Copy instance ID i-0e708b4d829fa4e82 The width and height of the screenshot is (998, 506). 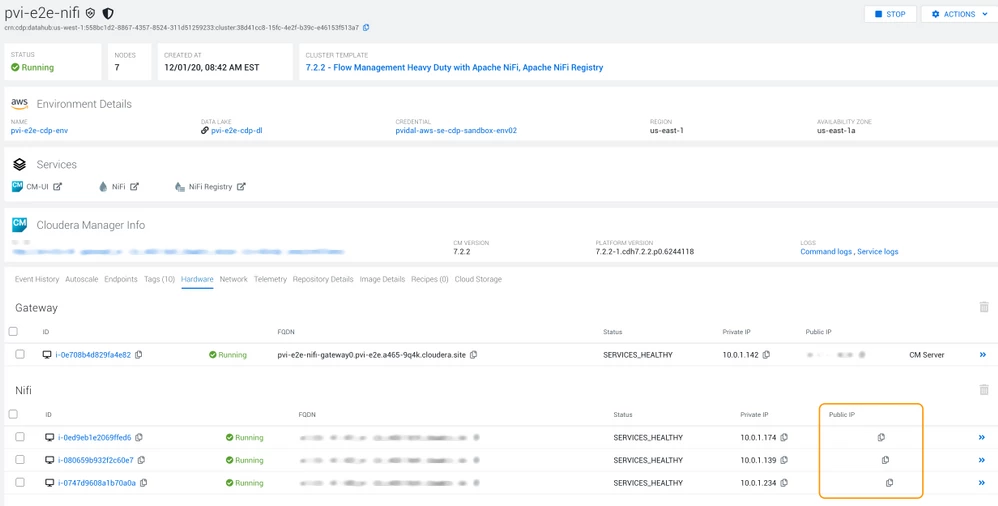(139, 355)
